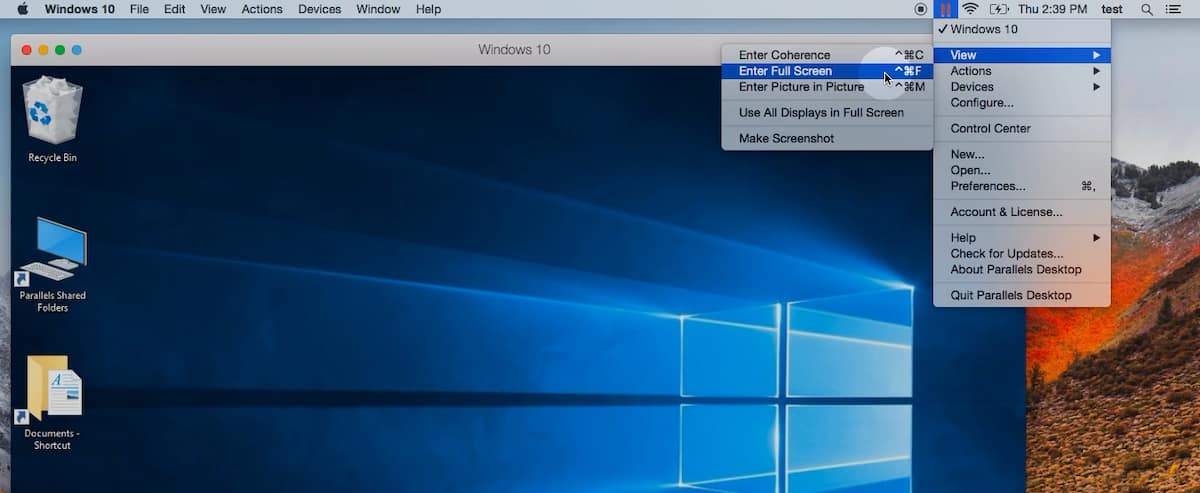This screenshot has width=1200, height=493.
Task: Click the blue Coherence window button
Action: 77,50
